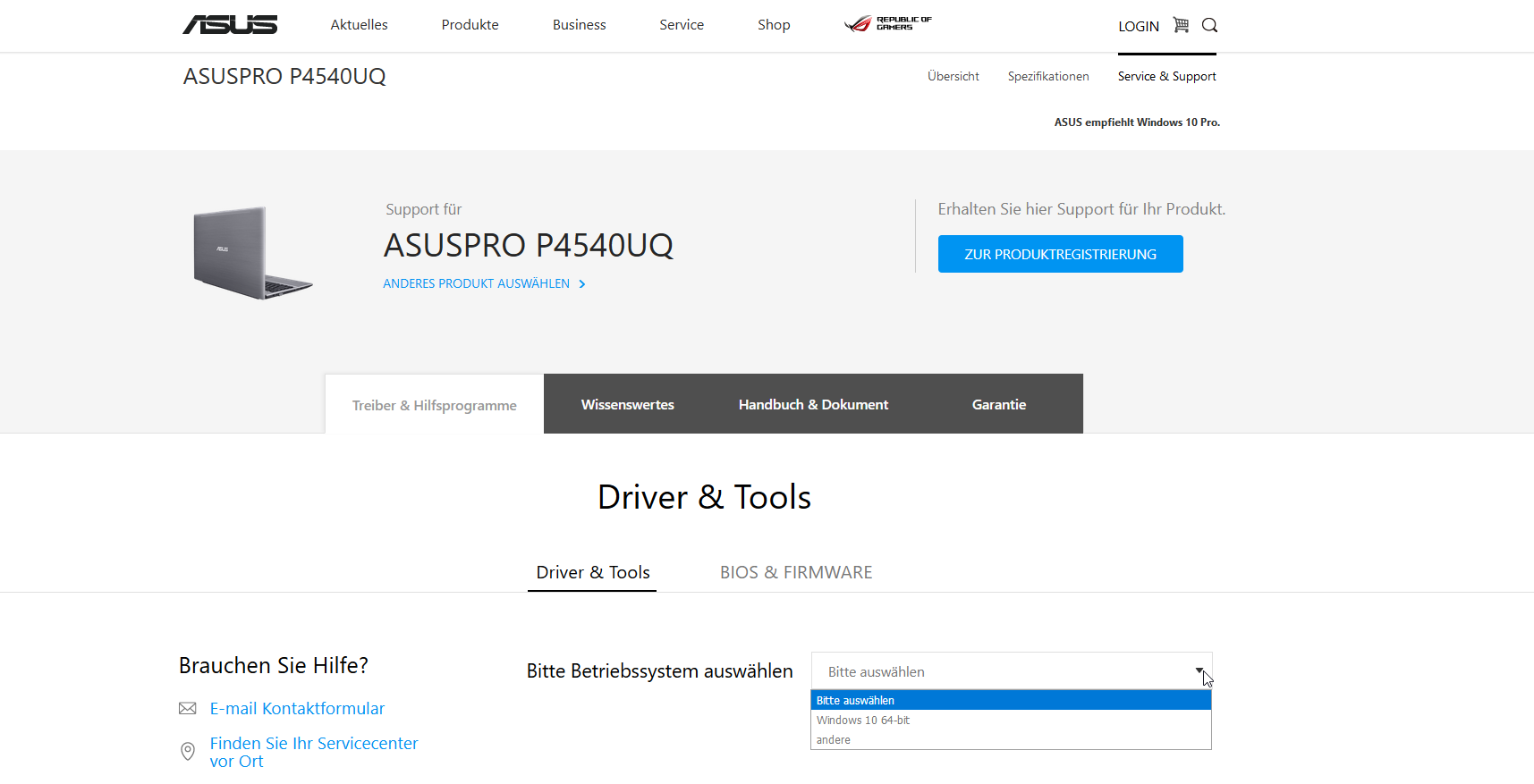
Task: Click the location pin icon beside Servicecenter
Action: (x=187, y=751)
